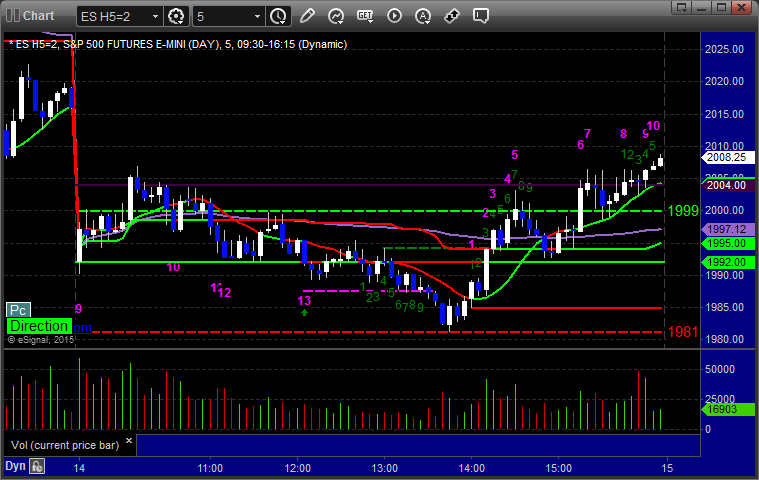Click the small green up arrow below 13
Viewport: 759px width, 480px height.
click(x=304, y=313)
